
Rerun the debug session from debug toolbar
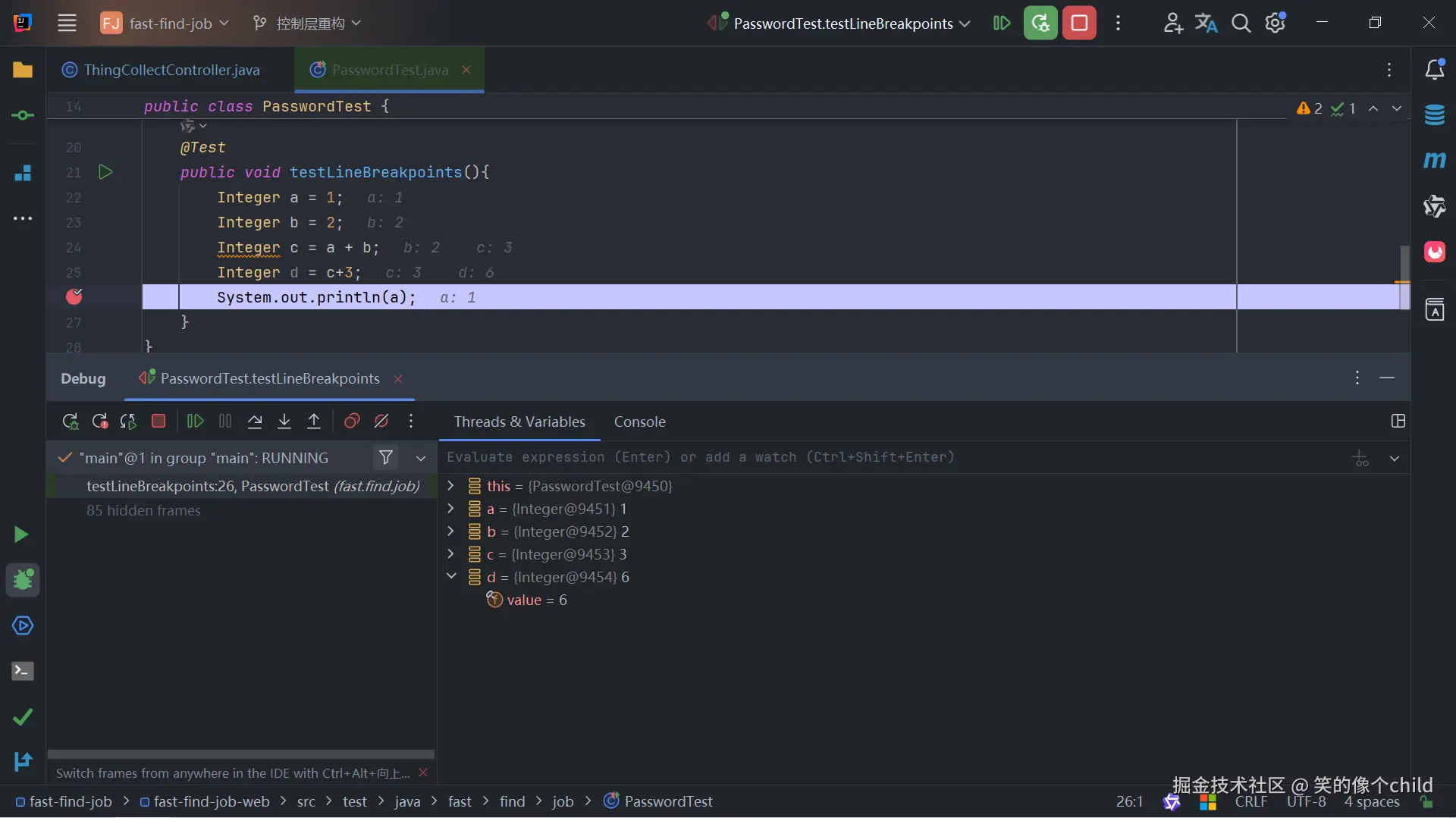pyautogui.click(x=70, y=422)
